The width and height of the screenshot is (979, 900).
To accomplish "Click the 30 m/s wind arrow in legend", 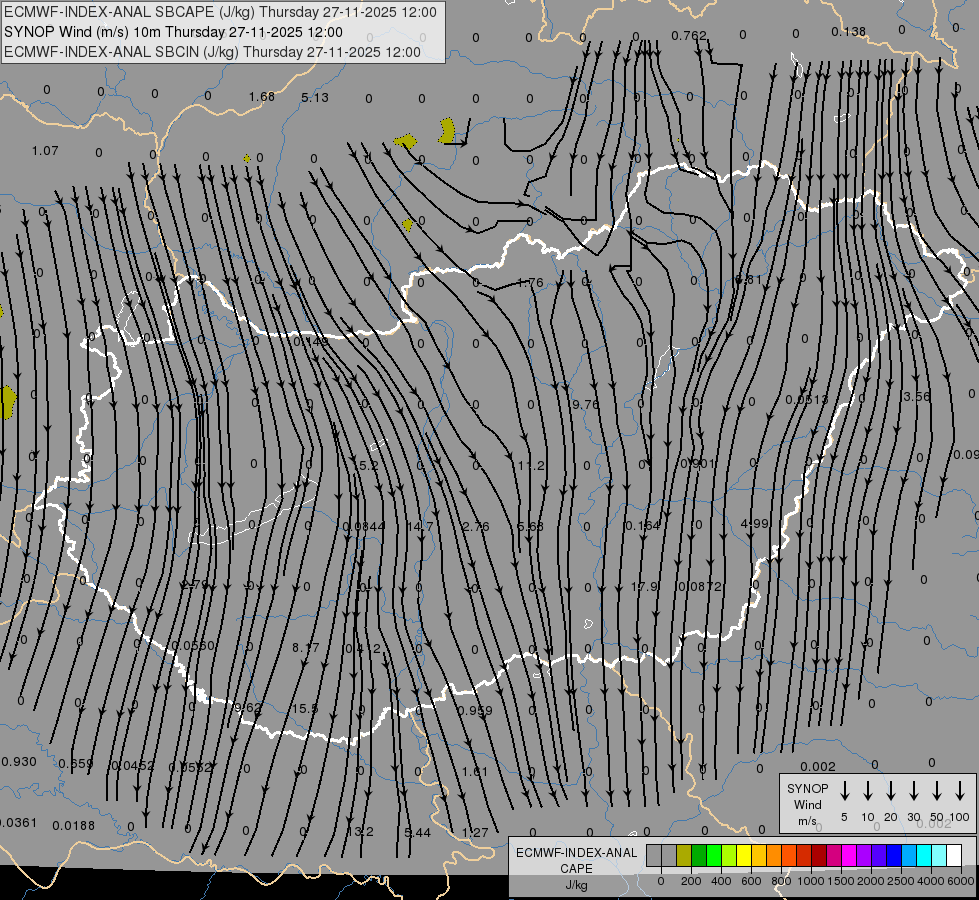I will point(913,791).
